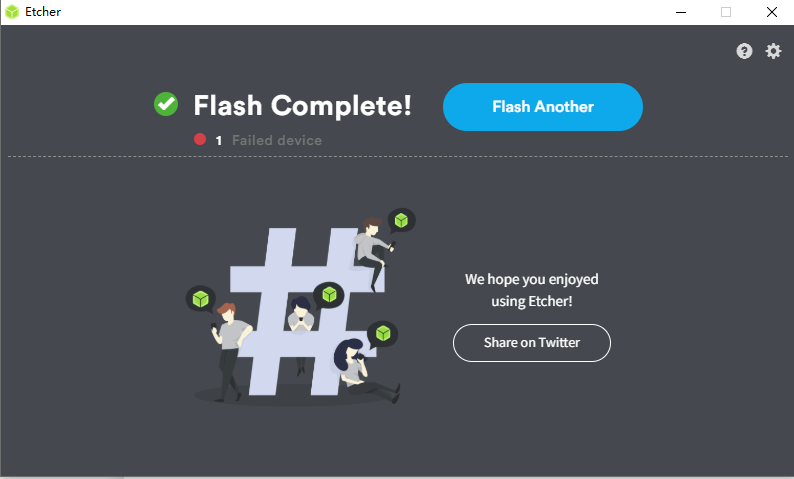Click the green Flash Complete checkmark icon
This screenshot has height=479, width=794.
[x=166, y=104]
